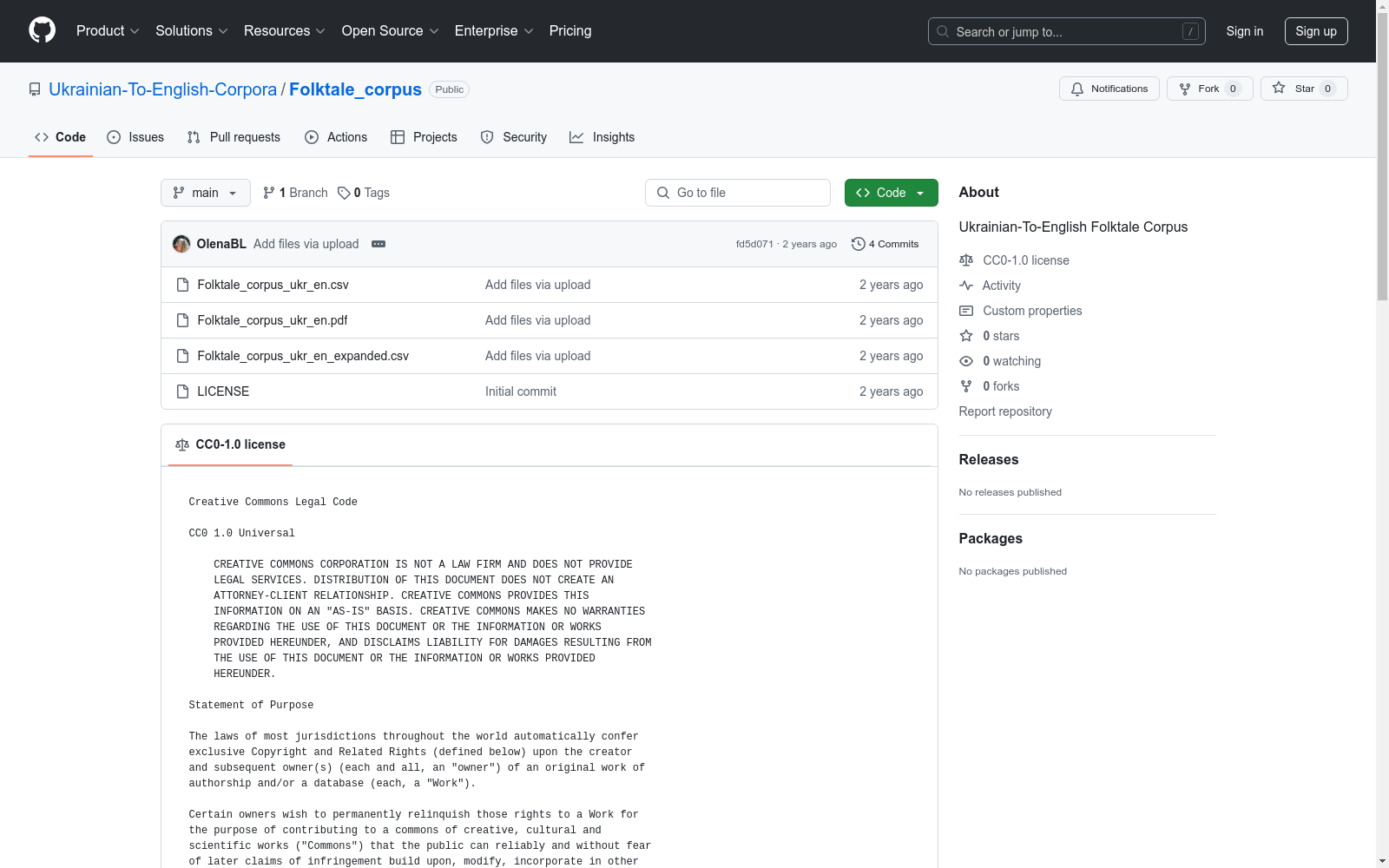Click the star icon beside 0 stars
Screen dimensions: 1389x868
pyautogui.click(x=966, y=336)
